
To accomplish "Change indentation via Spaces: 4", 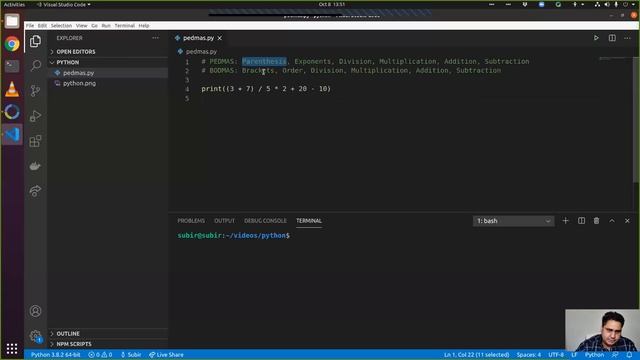I will coord(529,355).
